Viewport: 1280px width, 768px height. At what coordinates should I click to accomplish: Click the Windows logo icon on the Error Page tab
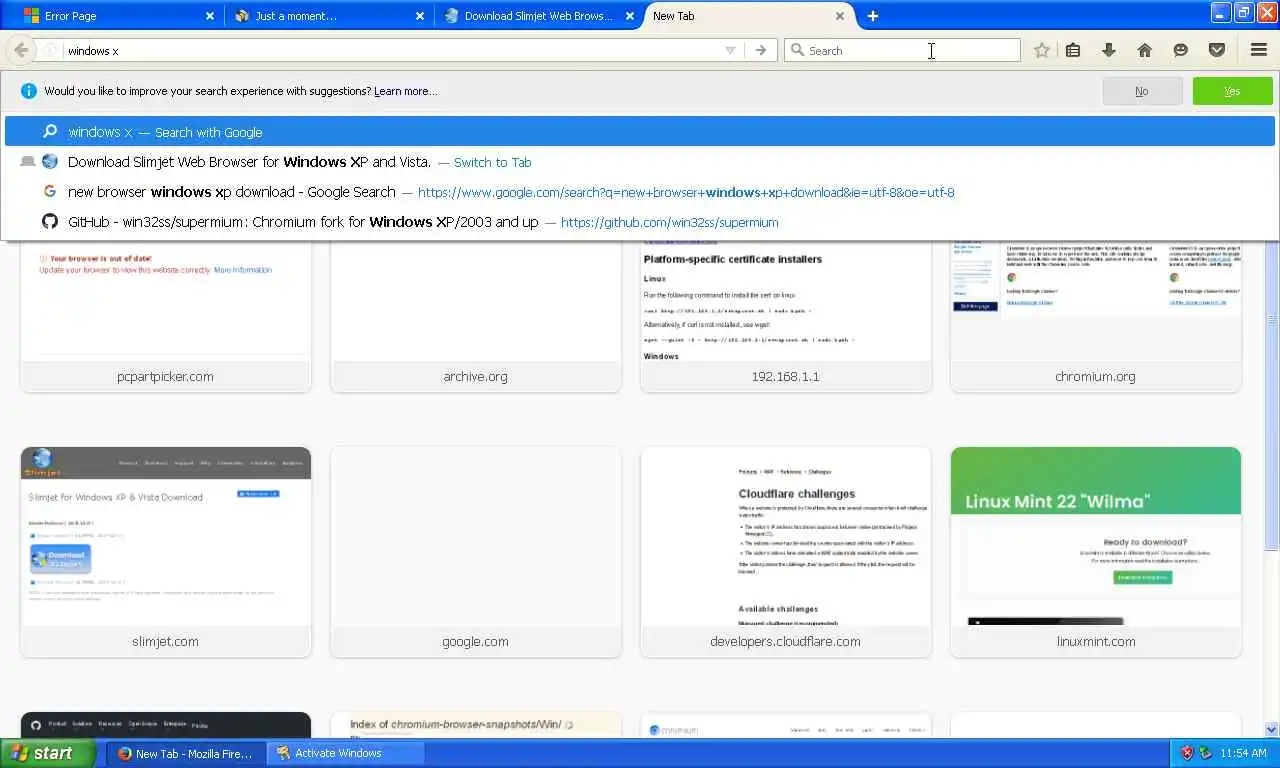[31, 16]
